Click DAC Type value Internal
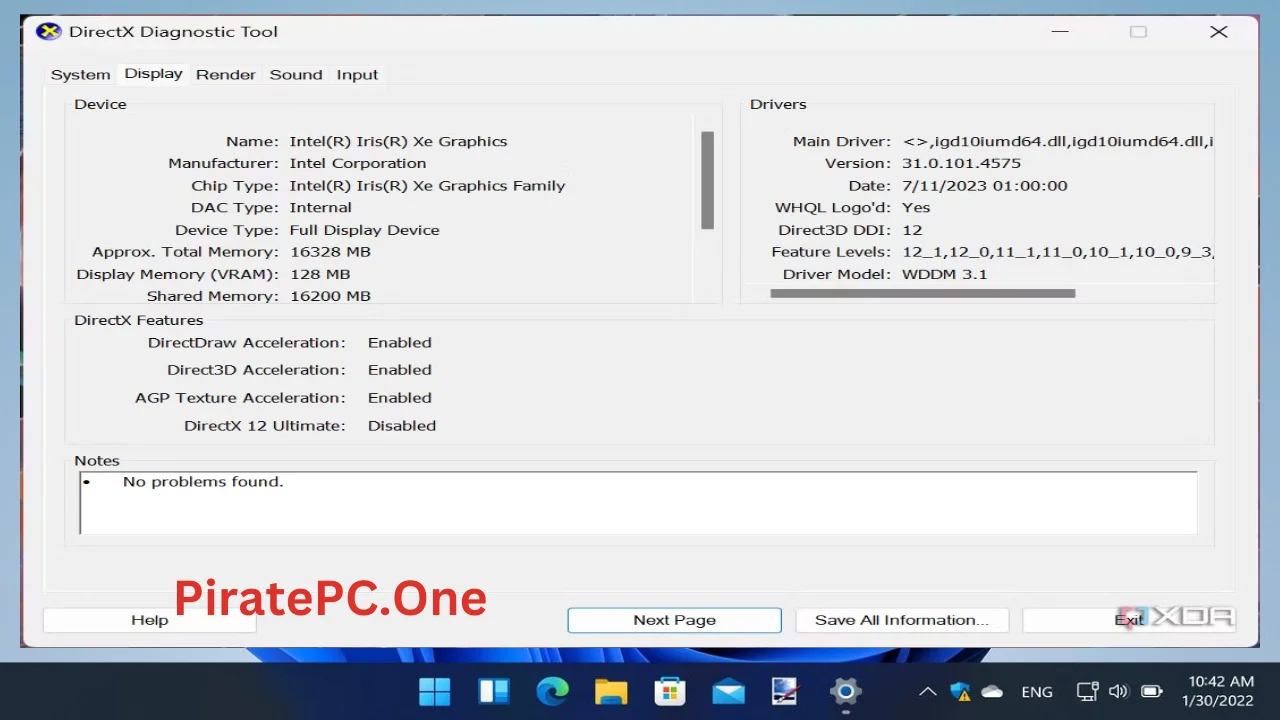 pos(320,207)
